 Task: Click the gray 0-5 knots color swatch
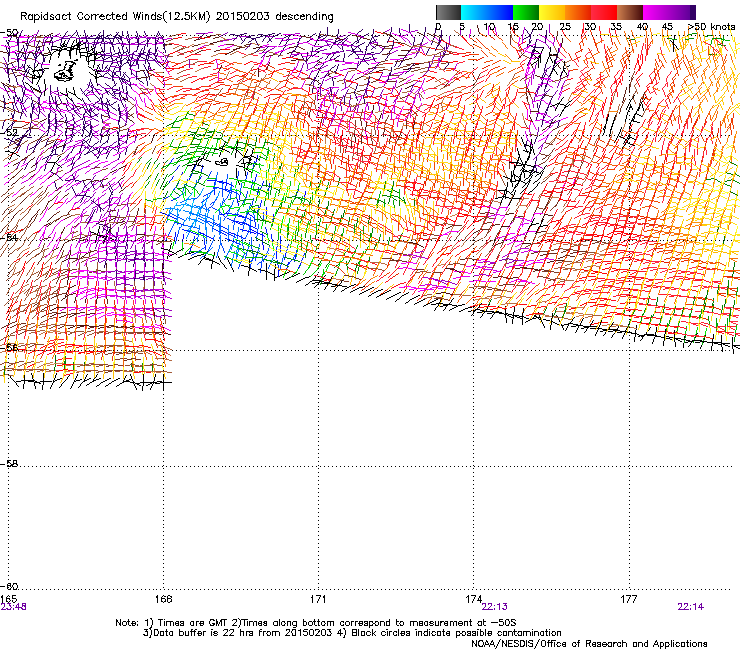point(448,12)
